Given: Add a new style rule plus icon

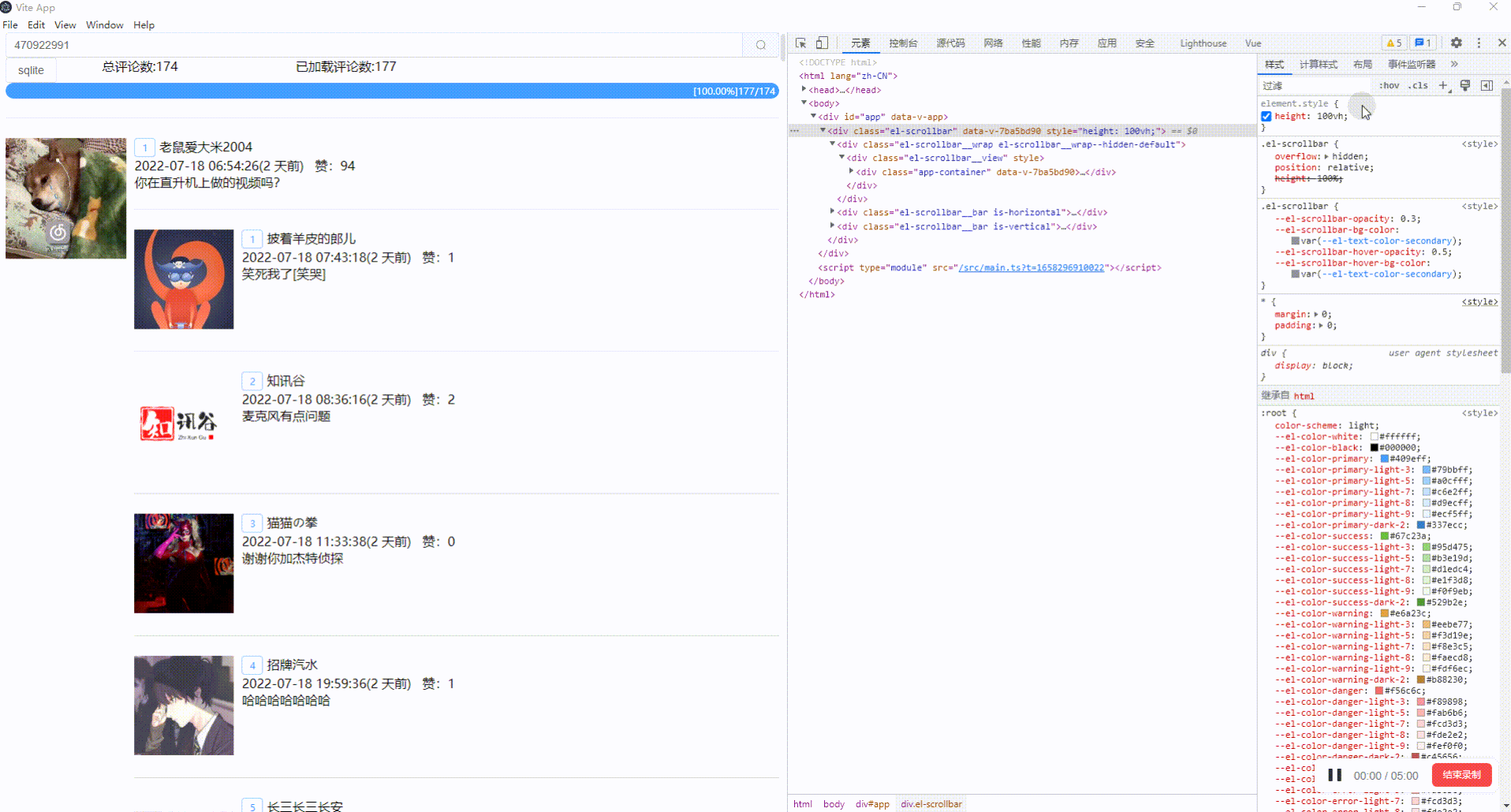Looking at the screenshot, I should pos(1444,85).
